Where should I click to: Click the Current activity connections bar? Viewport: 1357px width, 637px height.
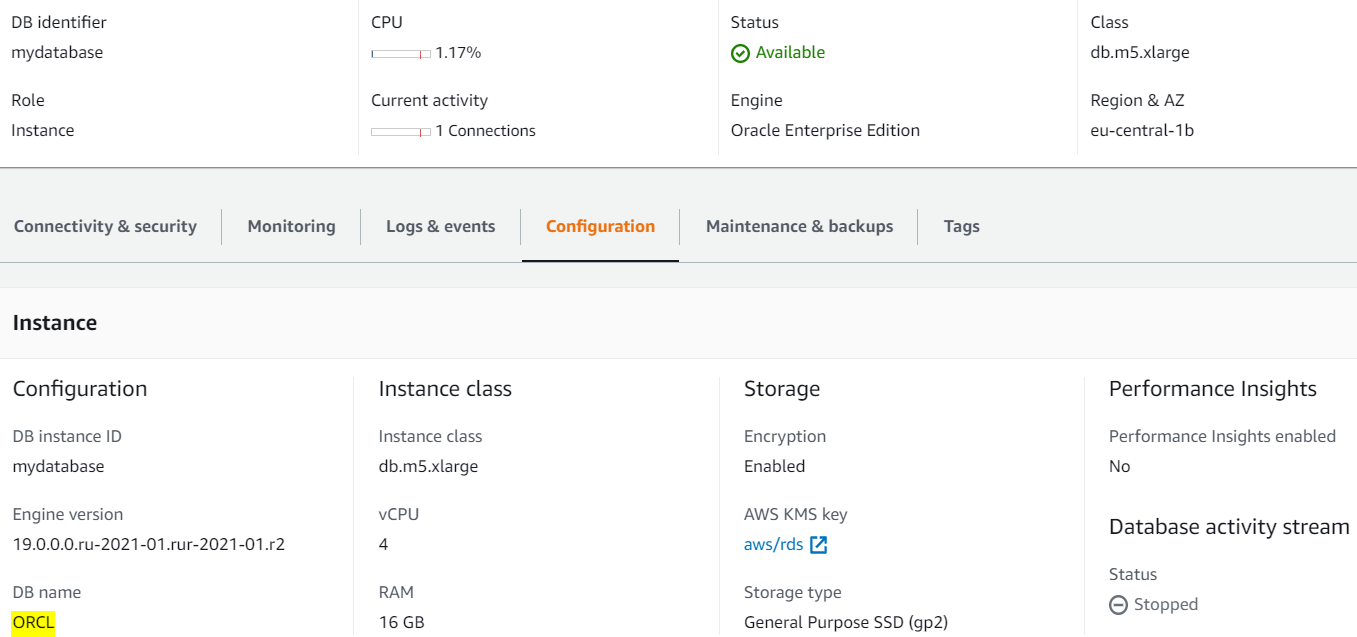tap(400, 132)
